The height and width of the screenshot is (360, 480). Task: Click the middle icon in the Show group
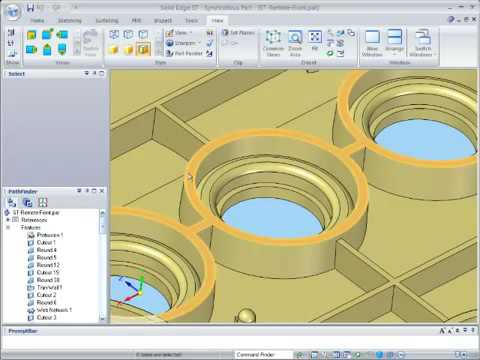[11, 43]
